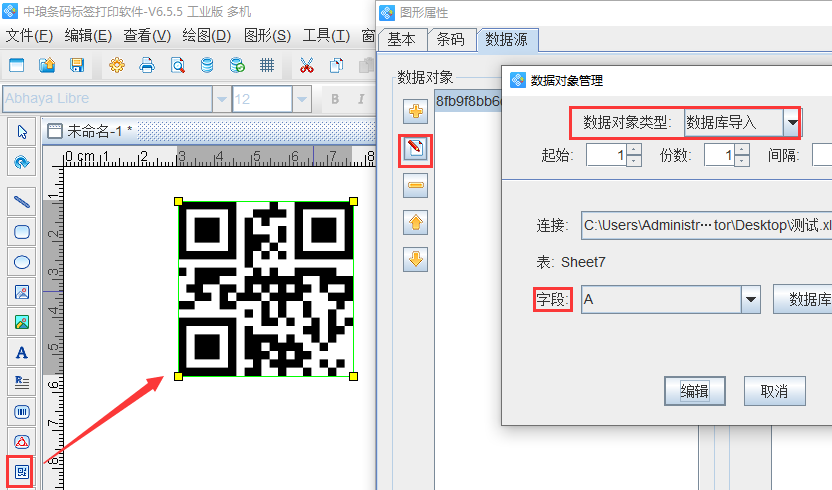Open the 文件(F) menu
Screen dimensions: 832x490
(29, 36)
